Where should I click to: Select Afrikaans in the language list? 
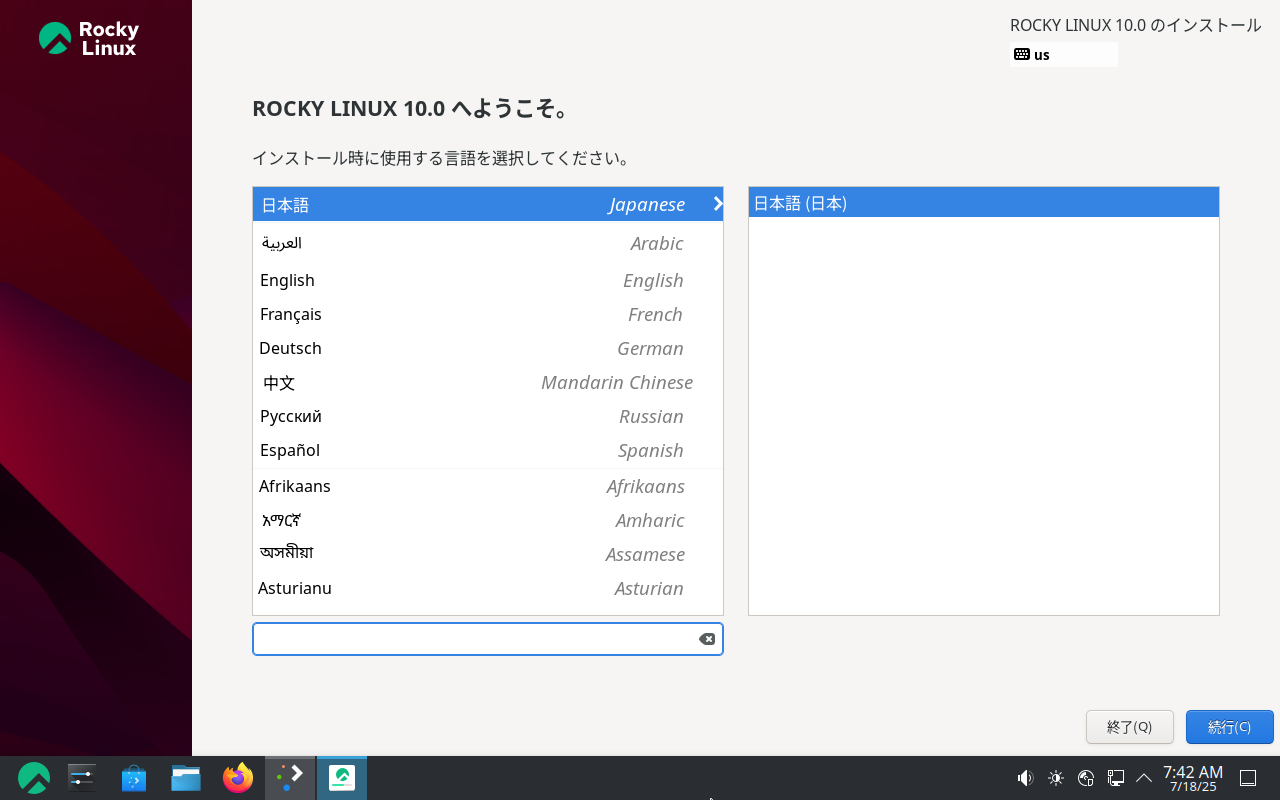point(488,486)
